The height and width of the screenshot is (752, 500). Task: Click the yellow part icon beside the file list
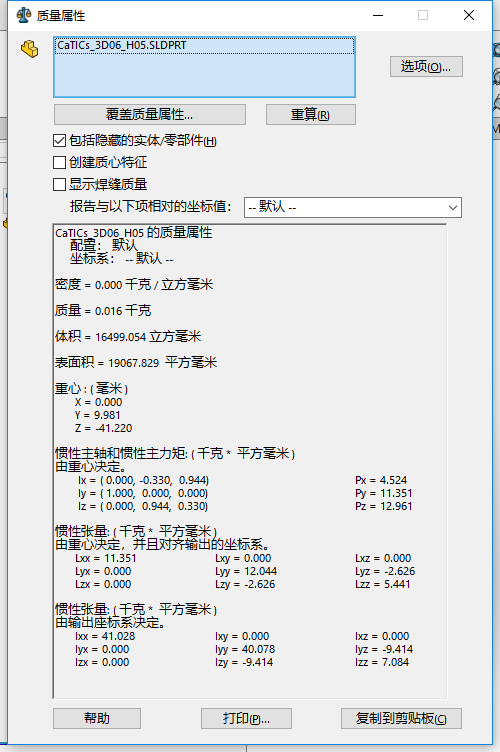30,48
